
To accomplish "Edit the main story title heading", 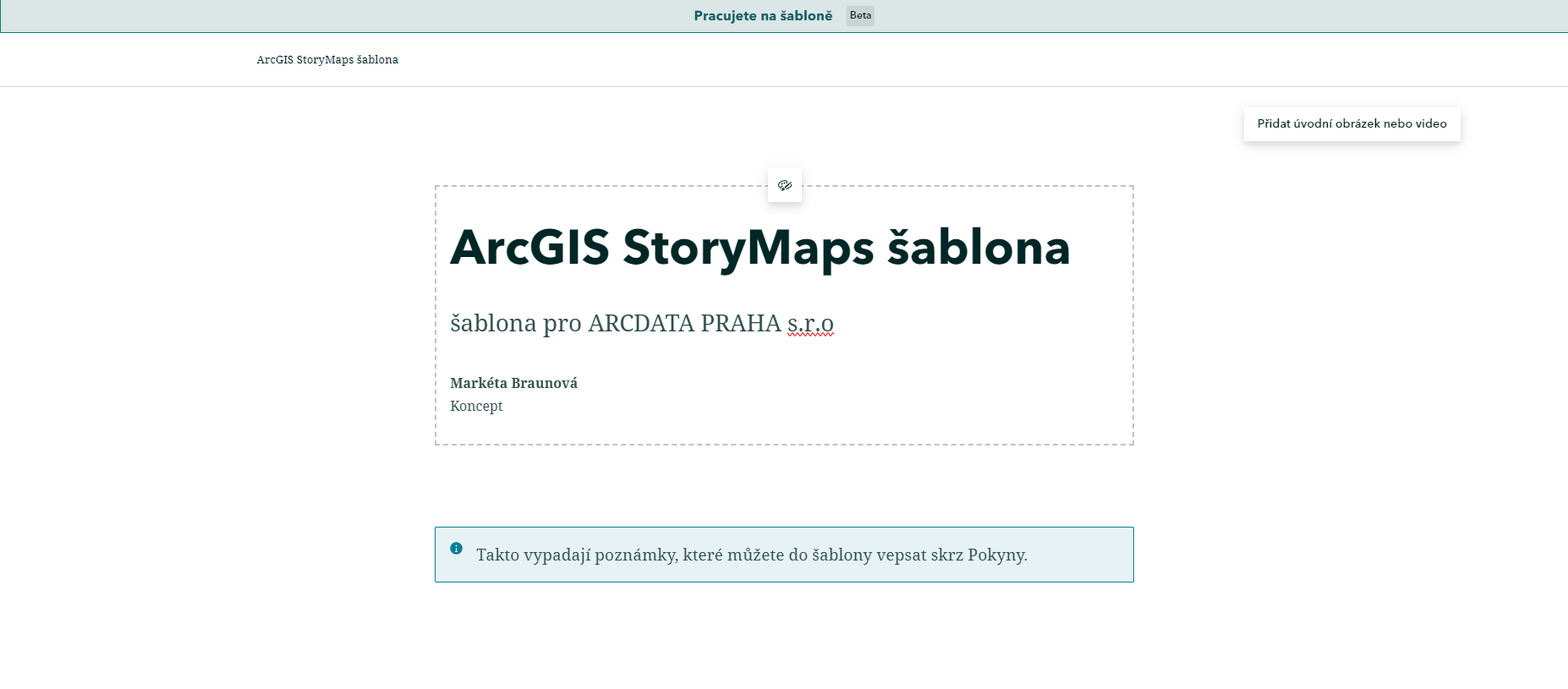I will [760, 248].
